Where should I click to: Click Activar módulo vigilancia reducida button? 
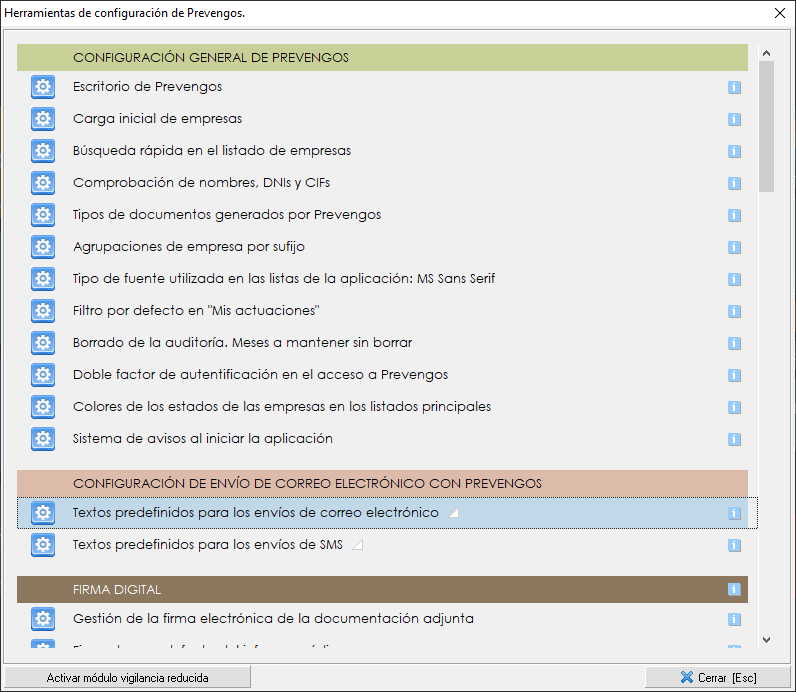pyautogui.click(x=127, y=677)
